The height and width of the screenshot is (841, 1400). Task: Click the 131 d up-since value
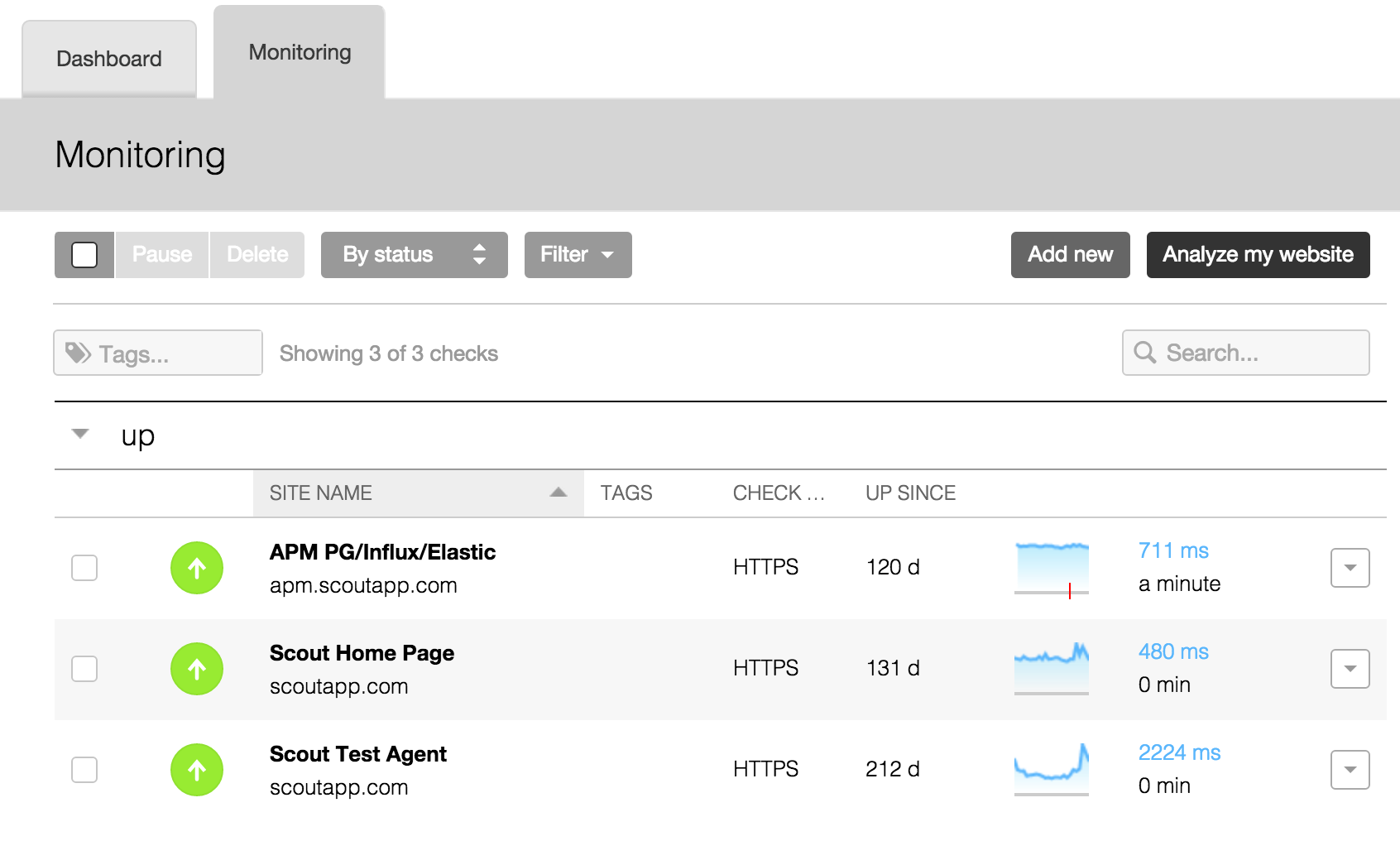coord(893,668)
